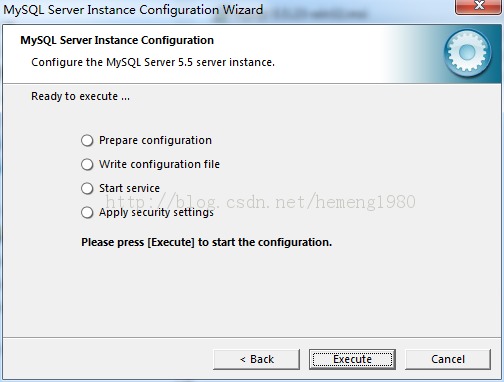Close the MySQL configuration wizard window
504x382 pixels.
(x=479, y=6)
